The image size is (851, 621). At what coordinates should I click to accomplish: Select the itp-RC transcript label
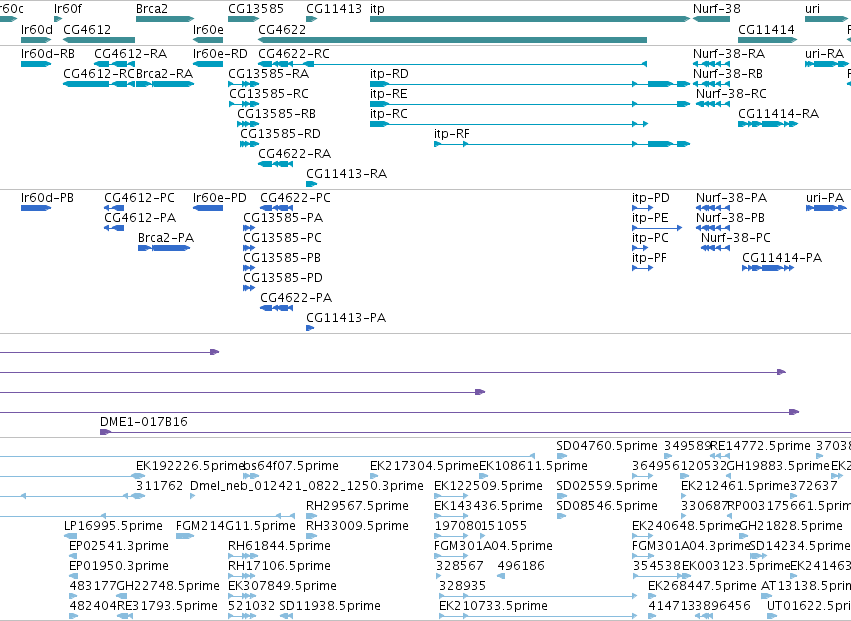point(389,114)
